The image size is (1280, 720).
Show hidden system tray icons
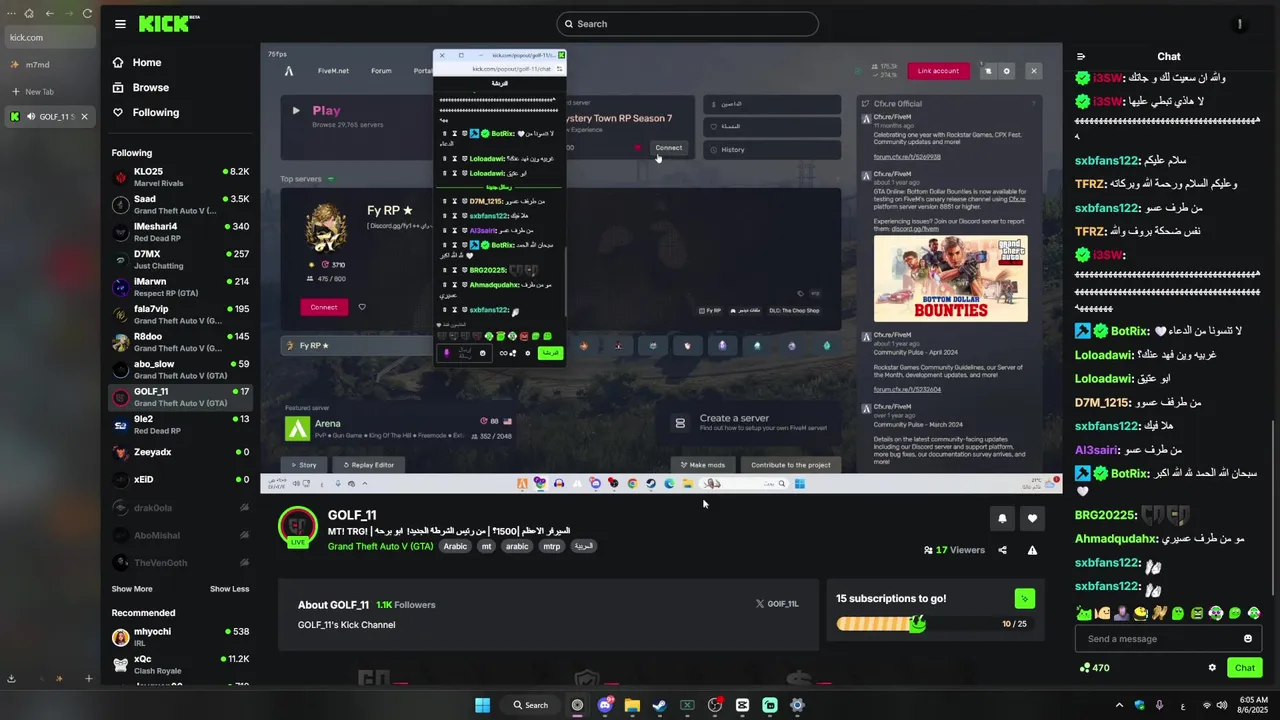click(x=1119, y=705)
